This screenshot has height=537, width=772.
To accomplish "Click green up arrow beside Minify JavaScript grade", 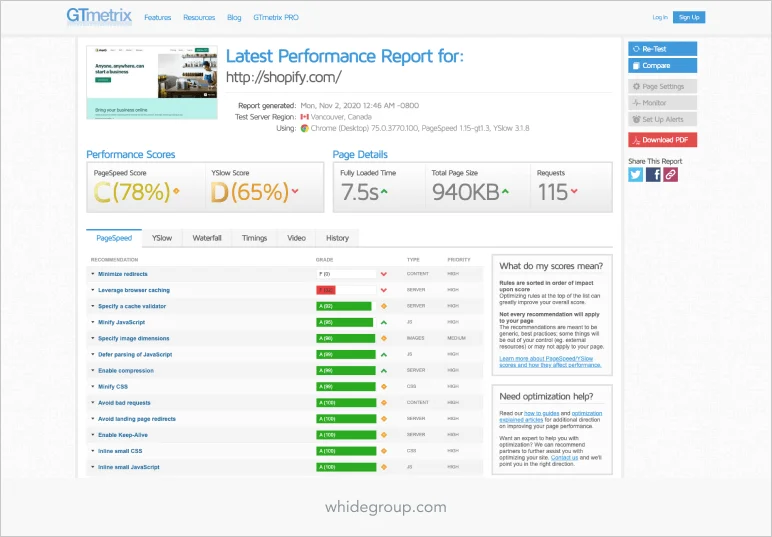I will [384, 322].
